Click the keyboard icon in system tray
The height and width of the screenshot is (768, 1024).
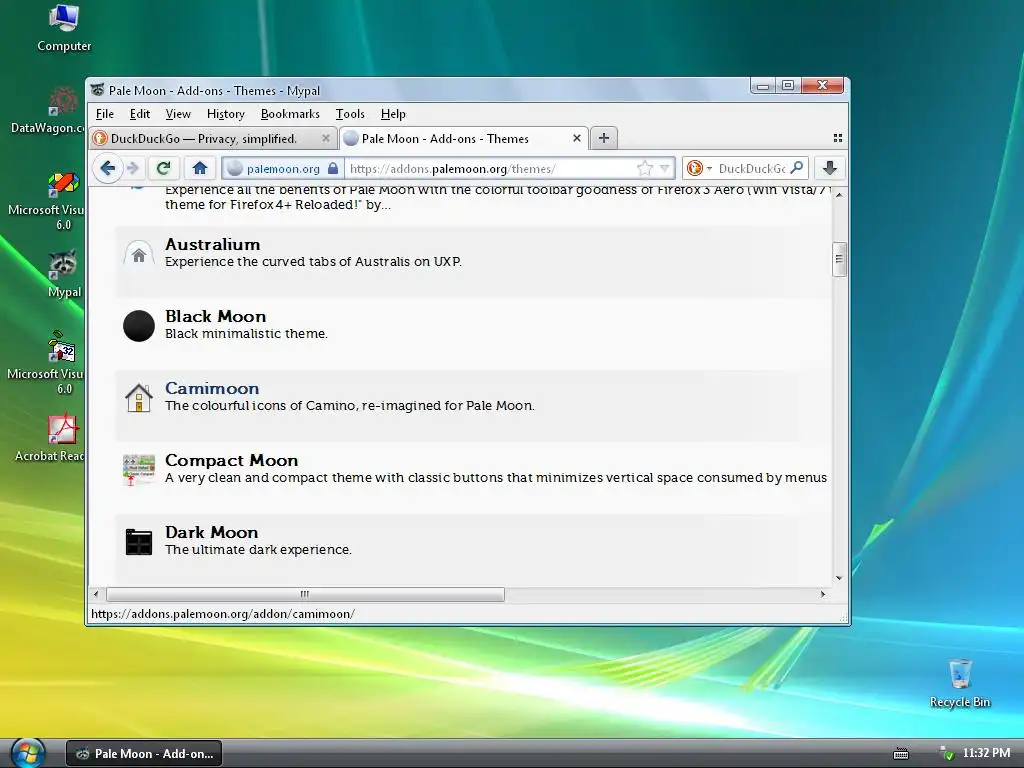(x=901, y=754)
